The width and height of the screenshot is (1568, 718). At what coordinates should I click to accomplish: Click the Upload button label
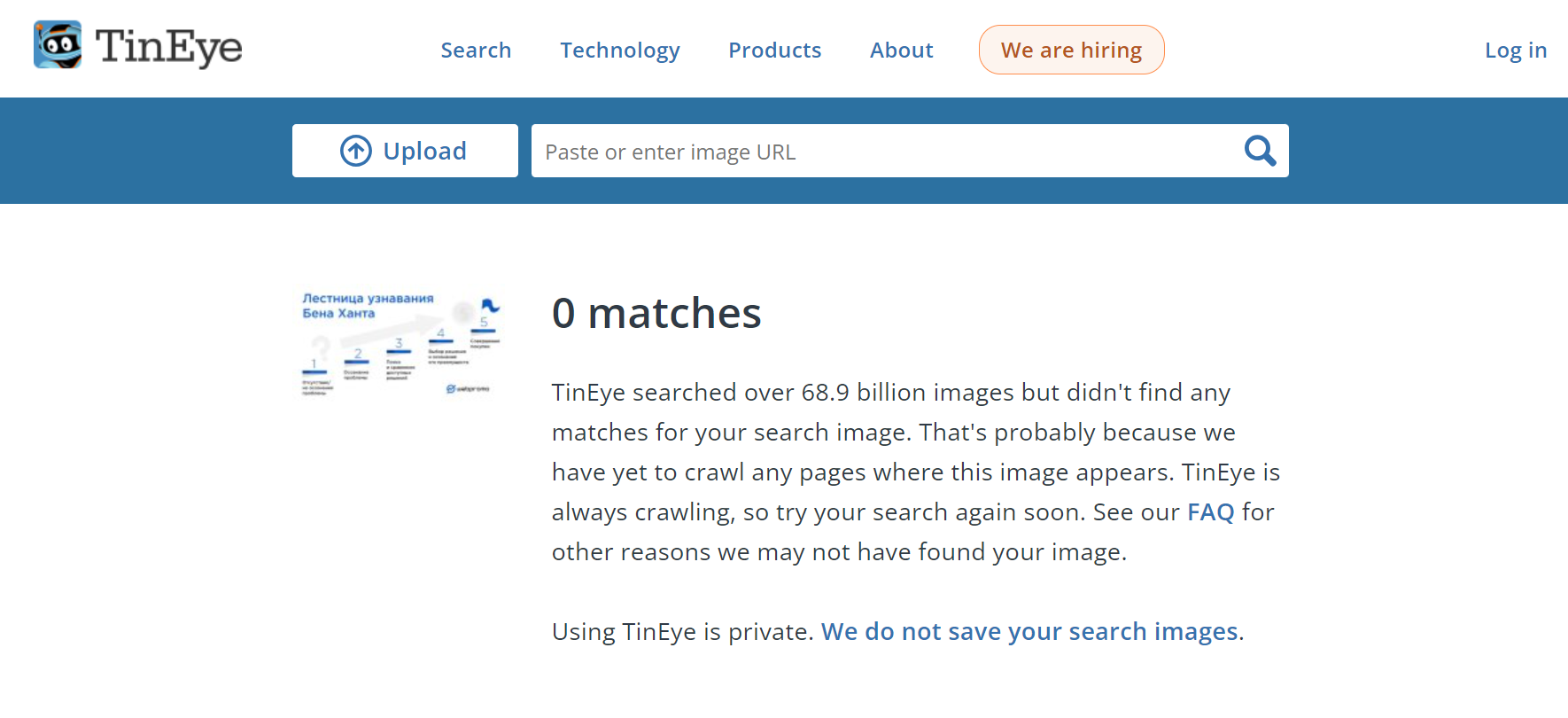pos(424,151)
